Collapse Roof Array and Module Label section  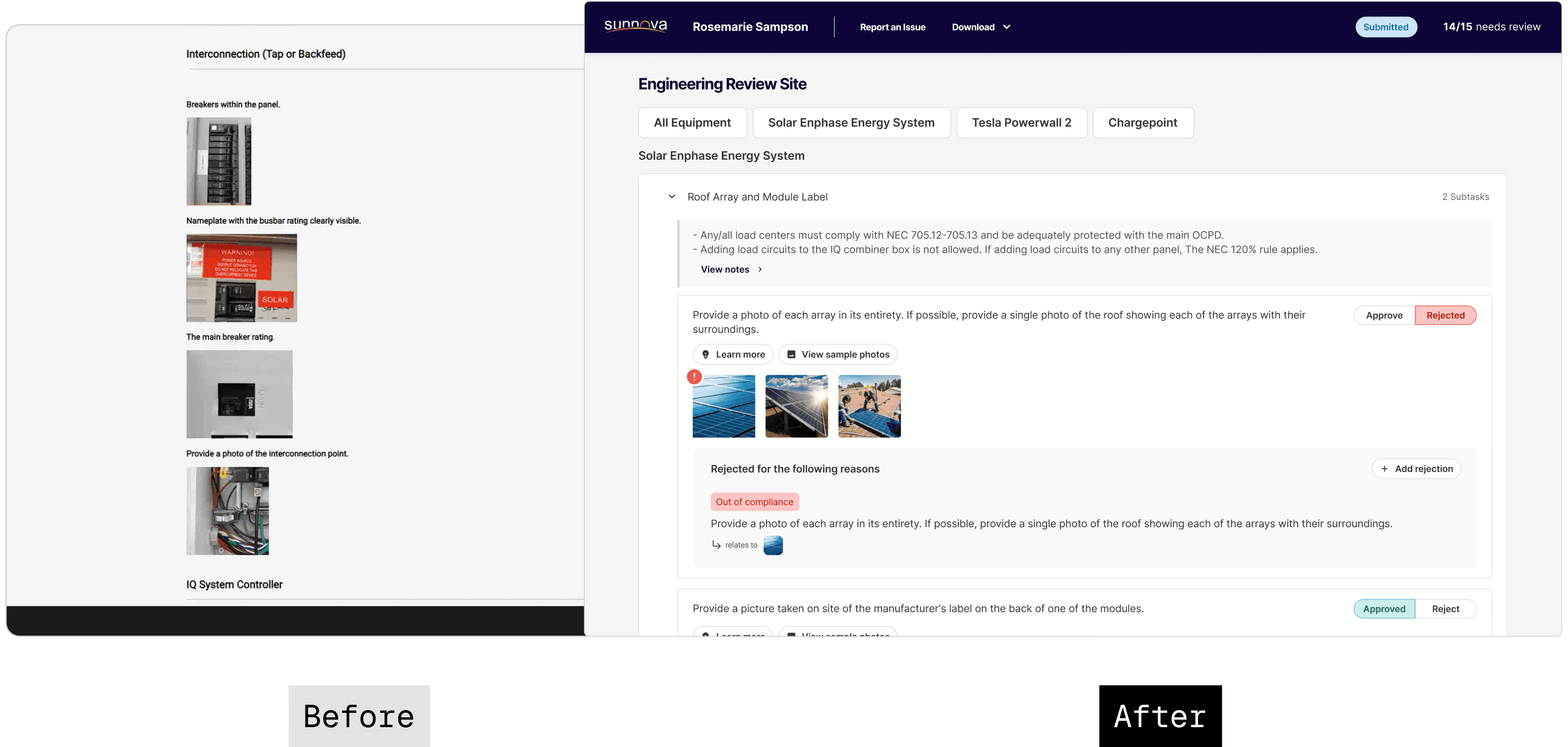pos(672,197)
